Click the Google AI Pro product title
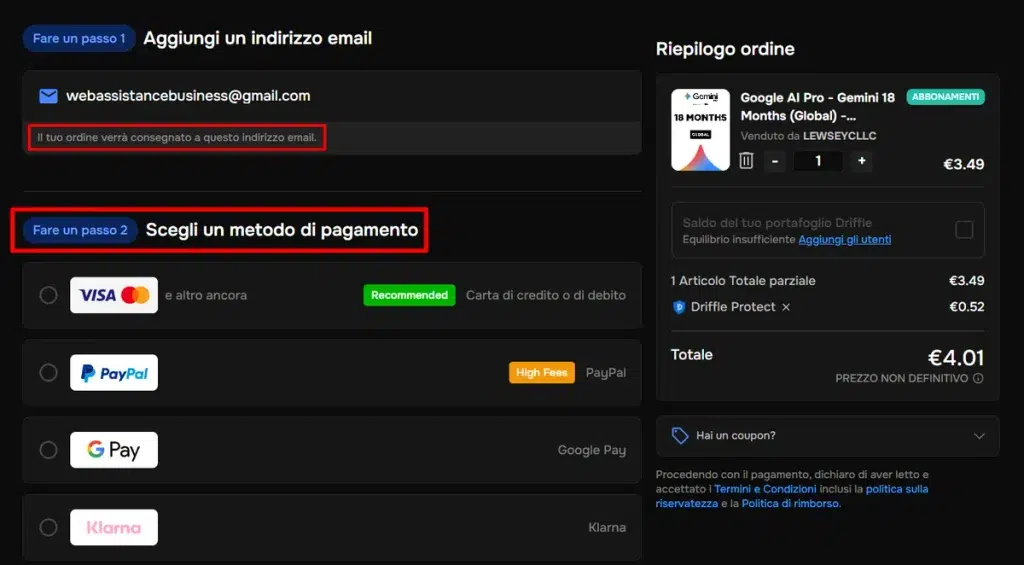Viewport: 1024px width, 565px height. click(818, 106)
